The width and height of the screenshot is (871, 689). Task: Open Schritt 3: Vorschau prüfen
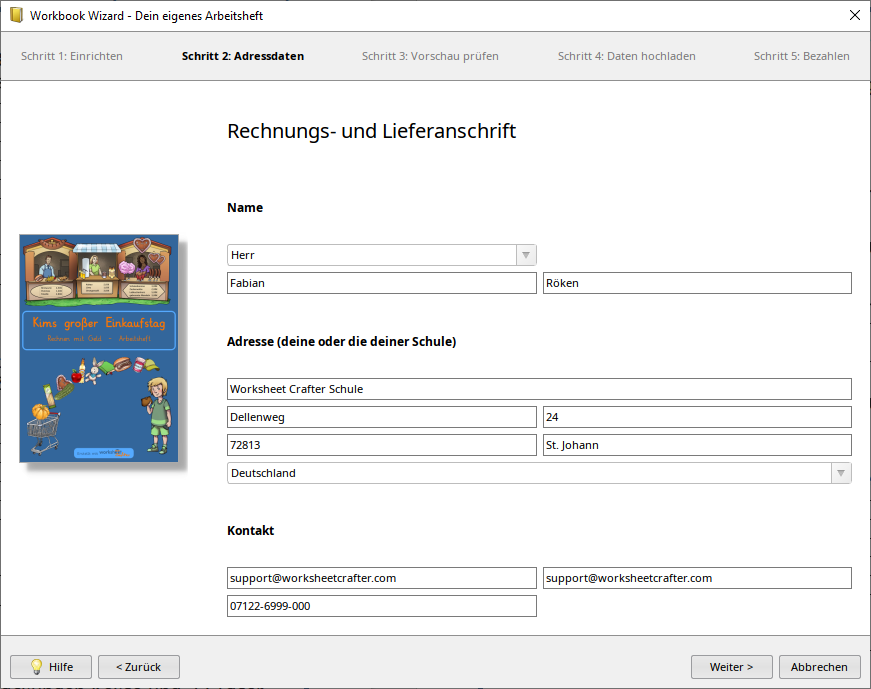click(x=430, y=57)
